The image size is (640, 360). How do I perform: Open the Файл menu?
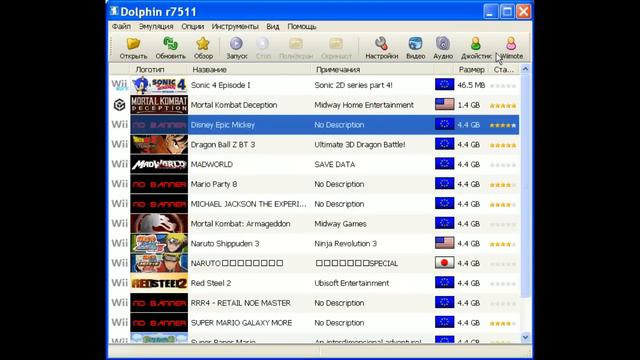121,27
